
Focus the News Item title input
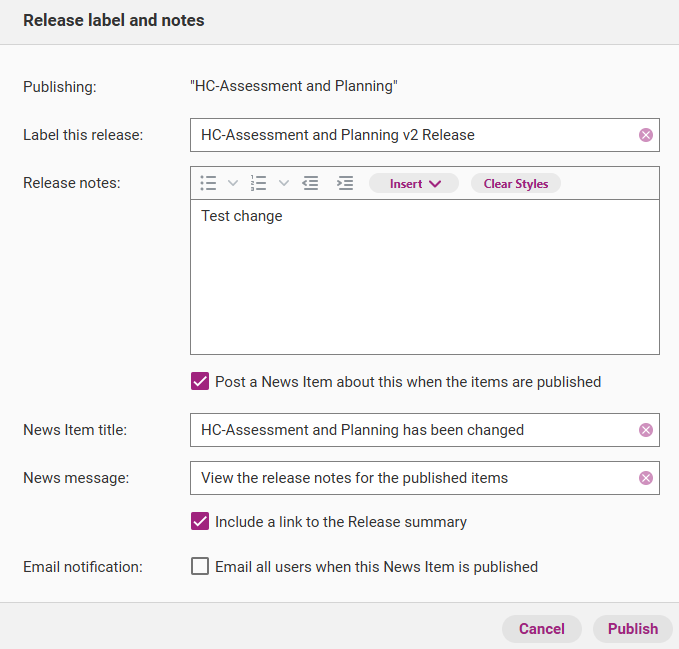pyautogui.click(x=410, y=430)
